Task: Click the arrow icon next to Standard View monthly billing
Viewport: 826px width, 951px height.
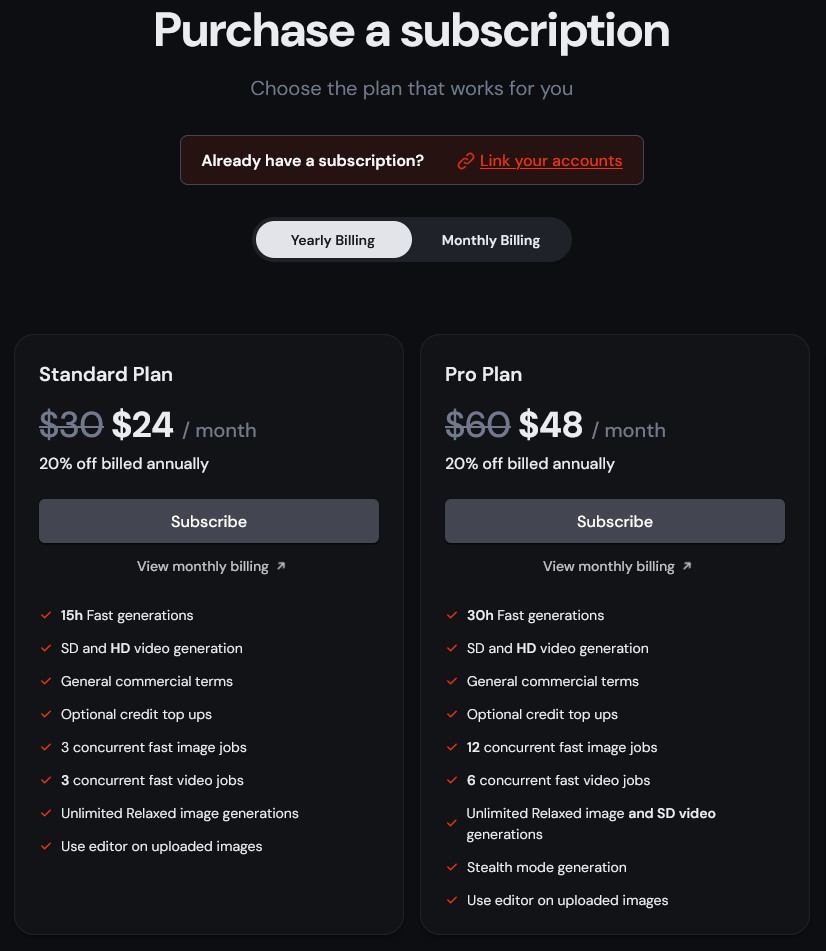Action: 281,566
